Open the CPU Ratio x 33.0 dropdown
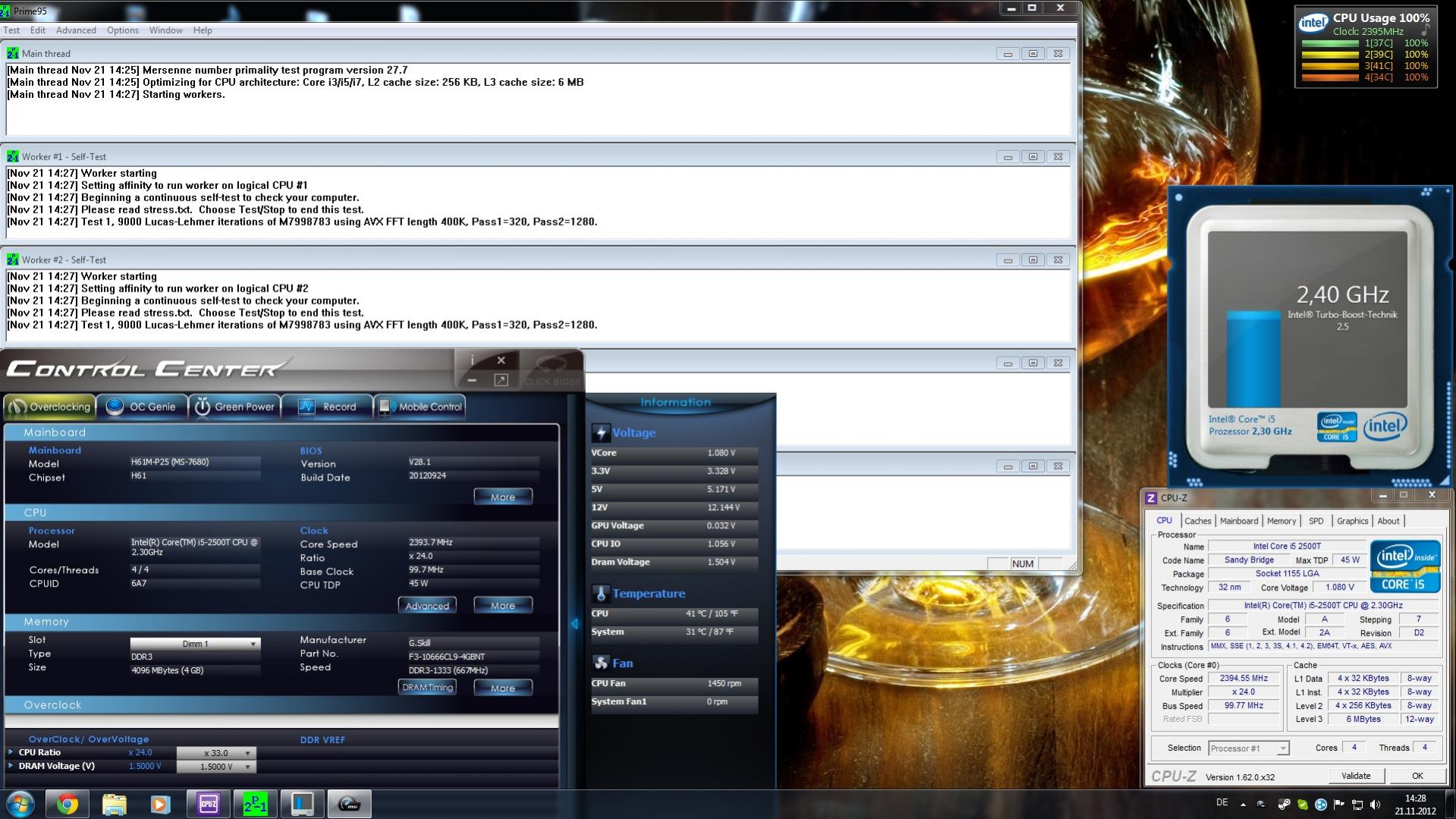1456x819 pixels. pos(216,753)
